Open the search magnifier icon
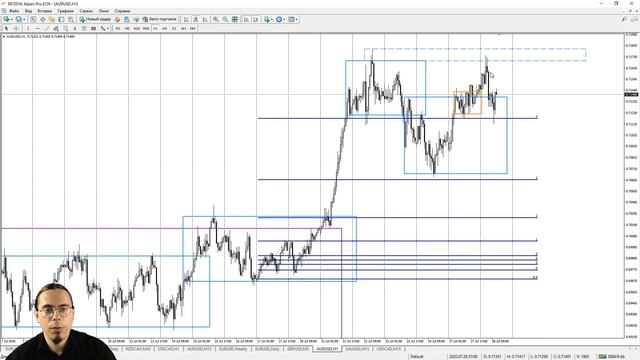Screen dimensions: 640x360 (x=624, y=19)
